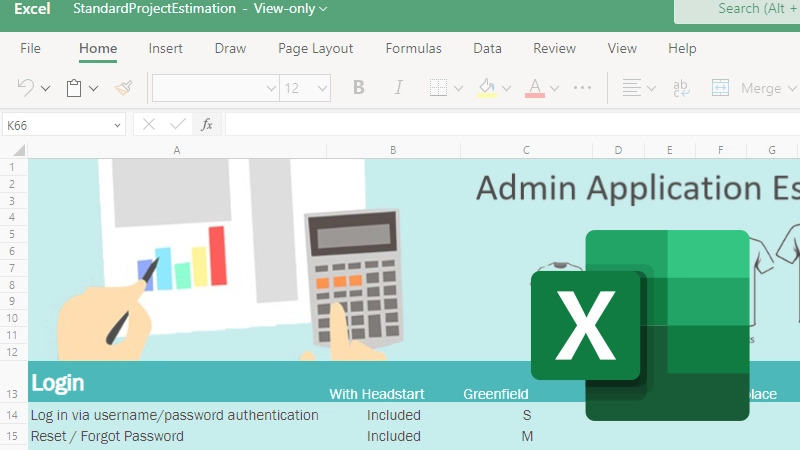Click the Admin Application title text
Viewport: 800px width, 450px height.
click(638, 188)
